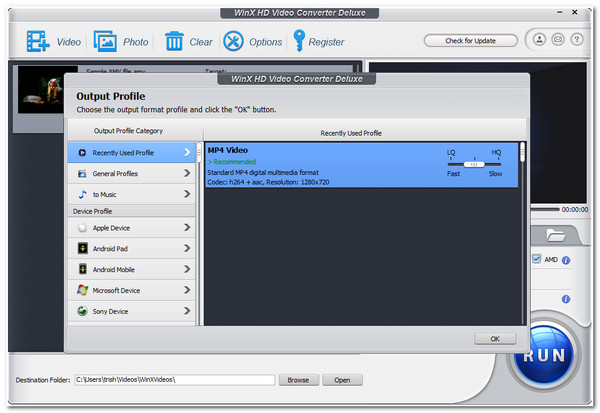Click the Check for Update button
Viewport: 600px width, 413px height.
pos(470,41)
